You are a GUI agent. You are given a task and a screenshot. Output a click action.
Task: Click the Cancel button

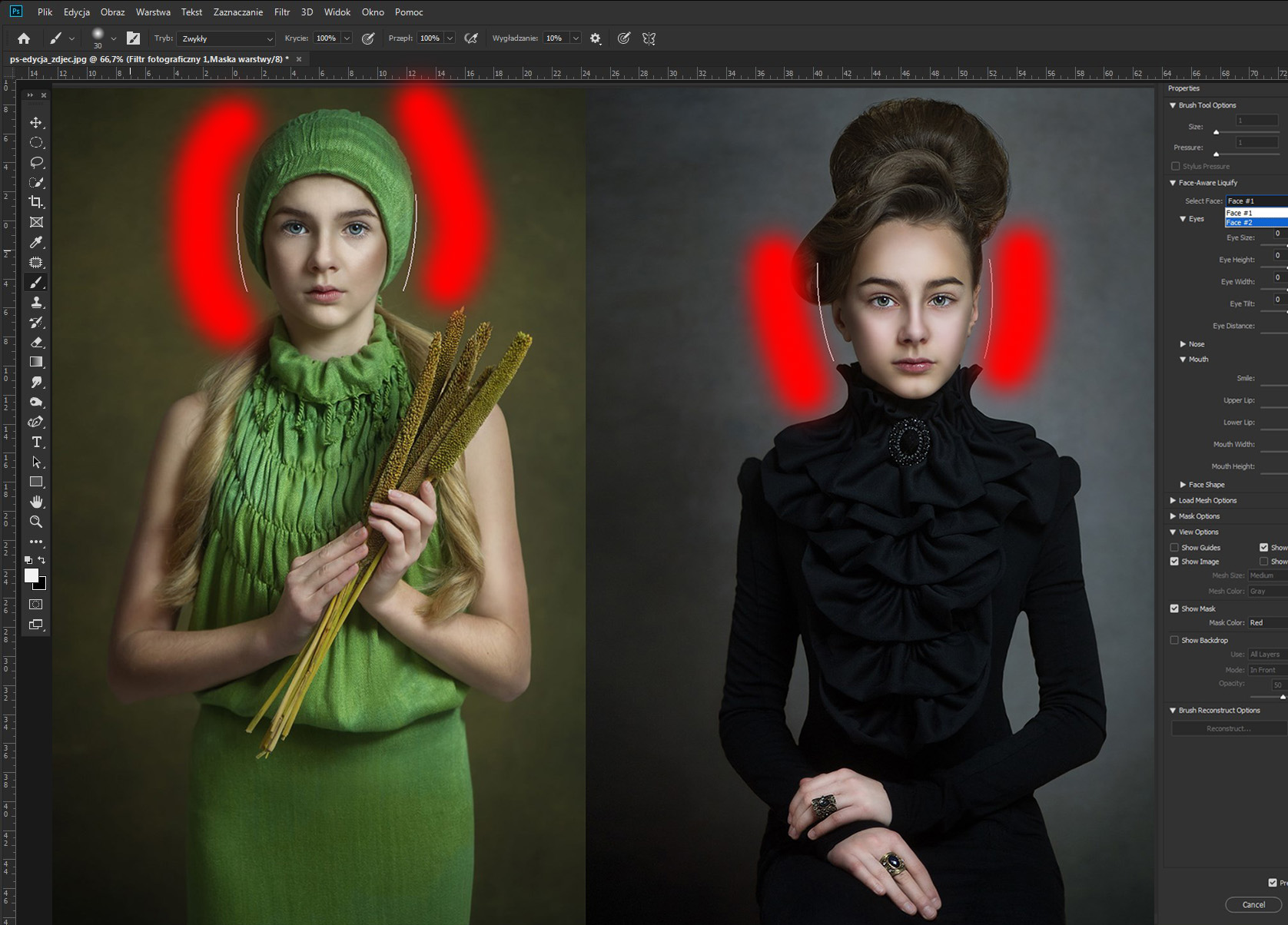(1253, 904)
